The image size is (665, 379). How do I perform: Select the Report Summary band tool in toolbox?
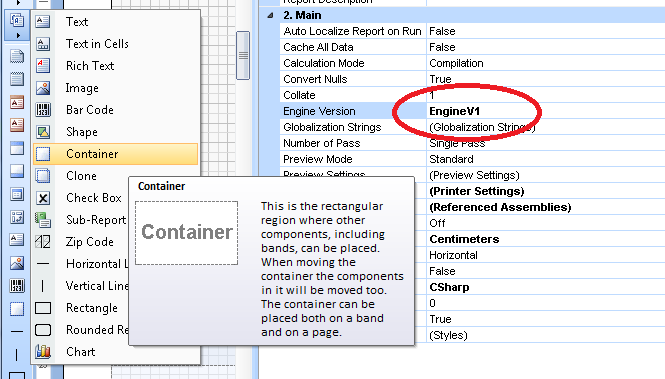tap(17, 125)
